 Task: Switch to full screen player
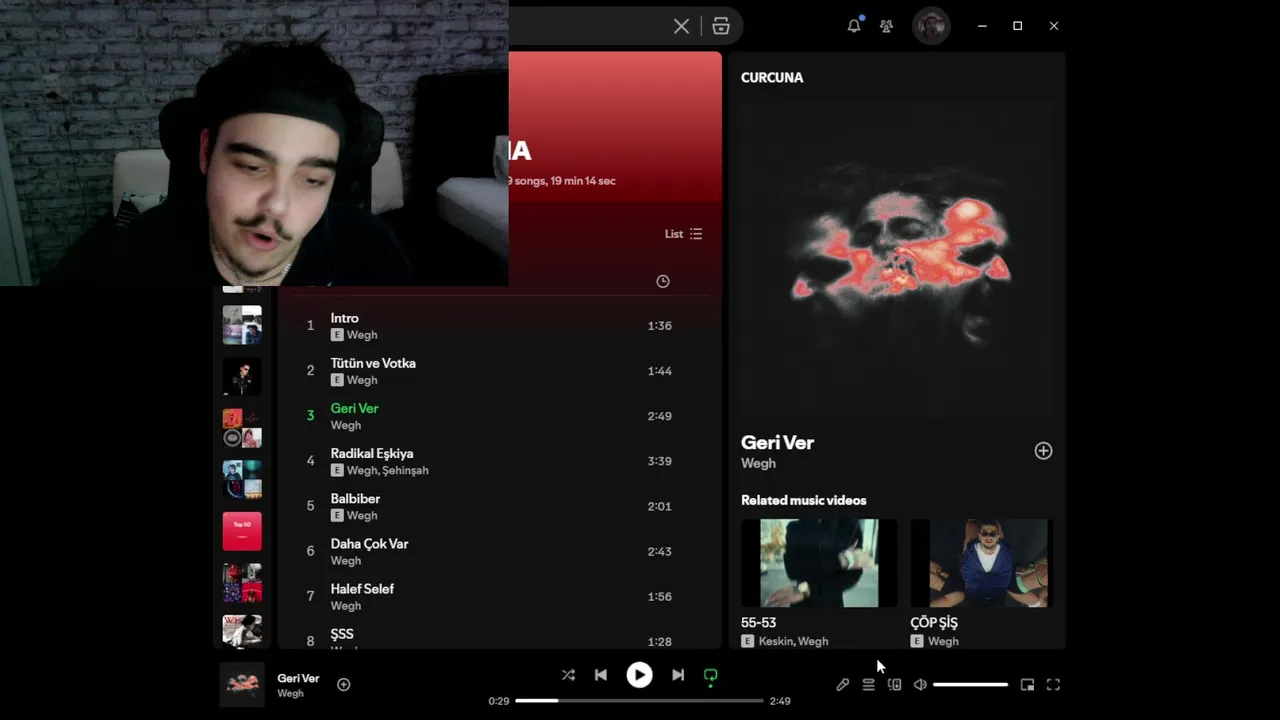[x=1053, y=685]
